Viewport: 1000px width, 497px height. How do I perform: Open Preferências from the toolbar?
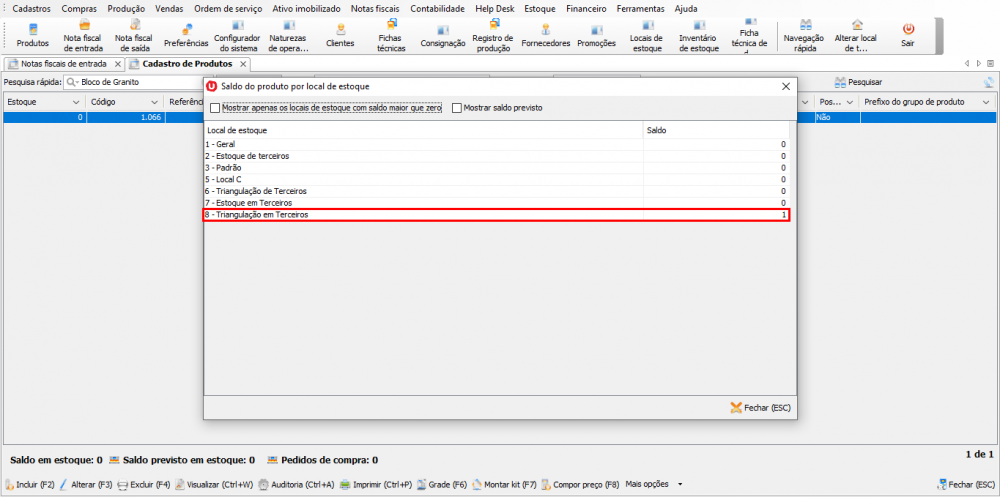[x=186, y=35]
